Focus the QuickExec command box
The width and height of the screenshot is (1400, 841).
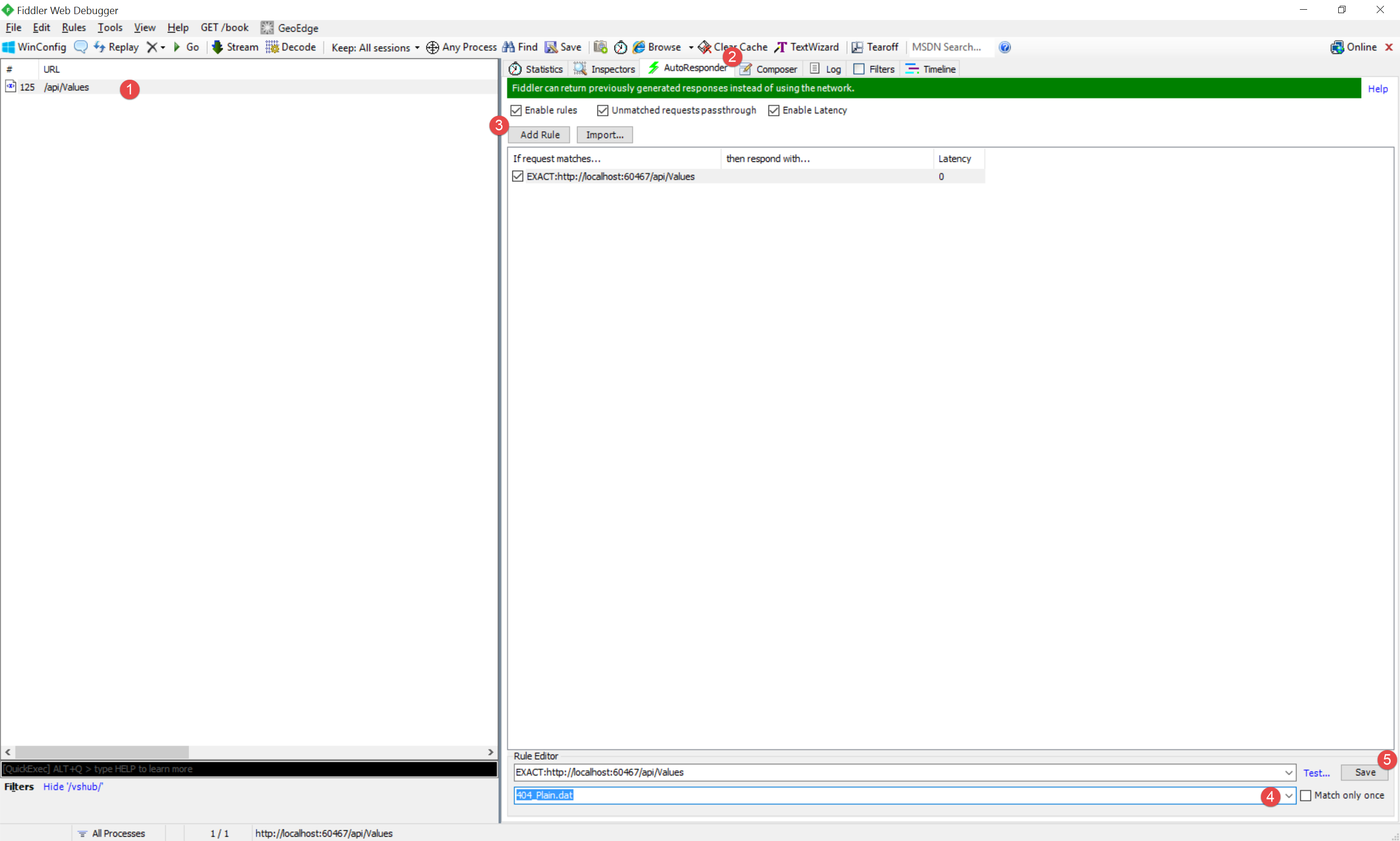[x=249, y=769]
